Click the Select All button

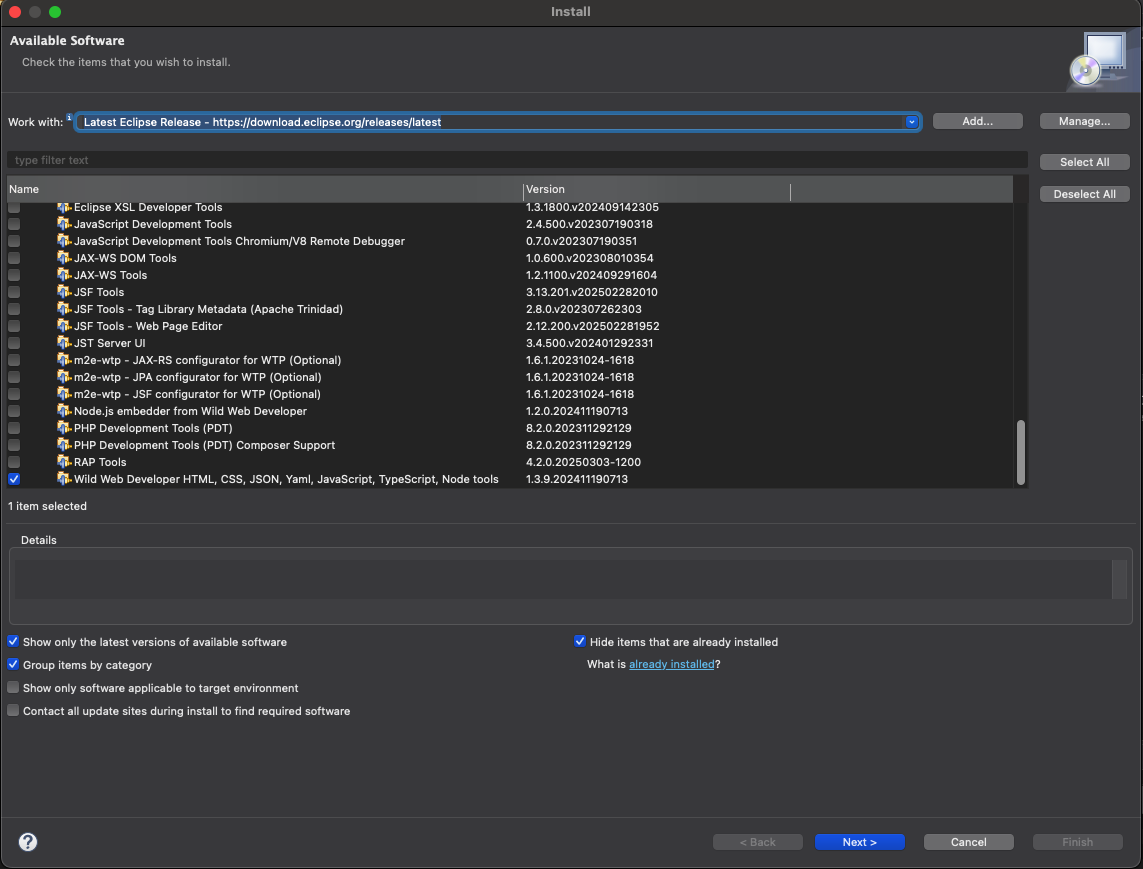click(1085, 162)
